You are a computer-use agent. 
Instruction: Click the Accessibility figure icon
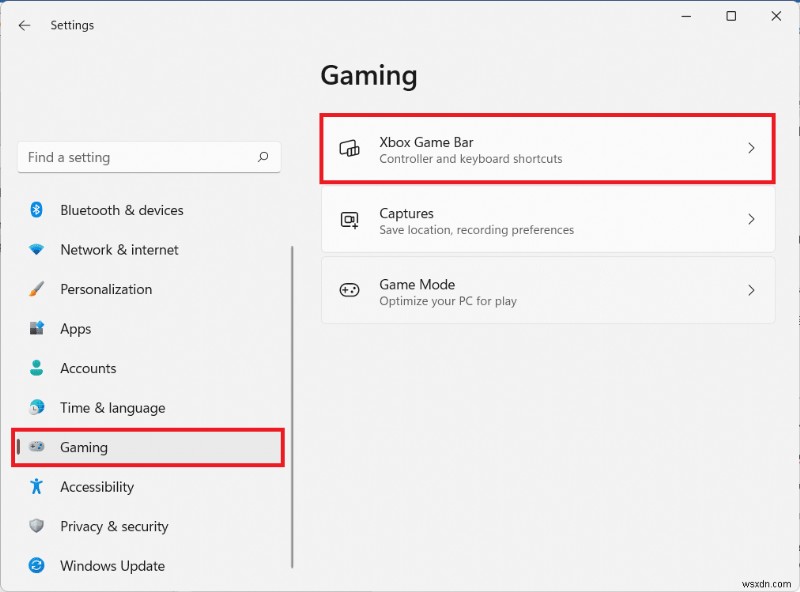(x=37, y=487)
